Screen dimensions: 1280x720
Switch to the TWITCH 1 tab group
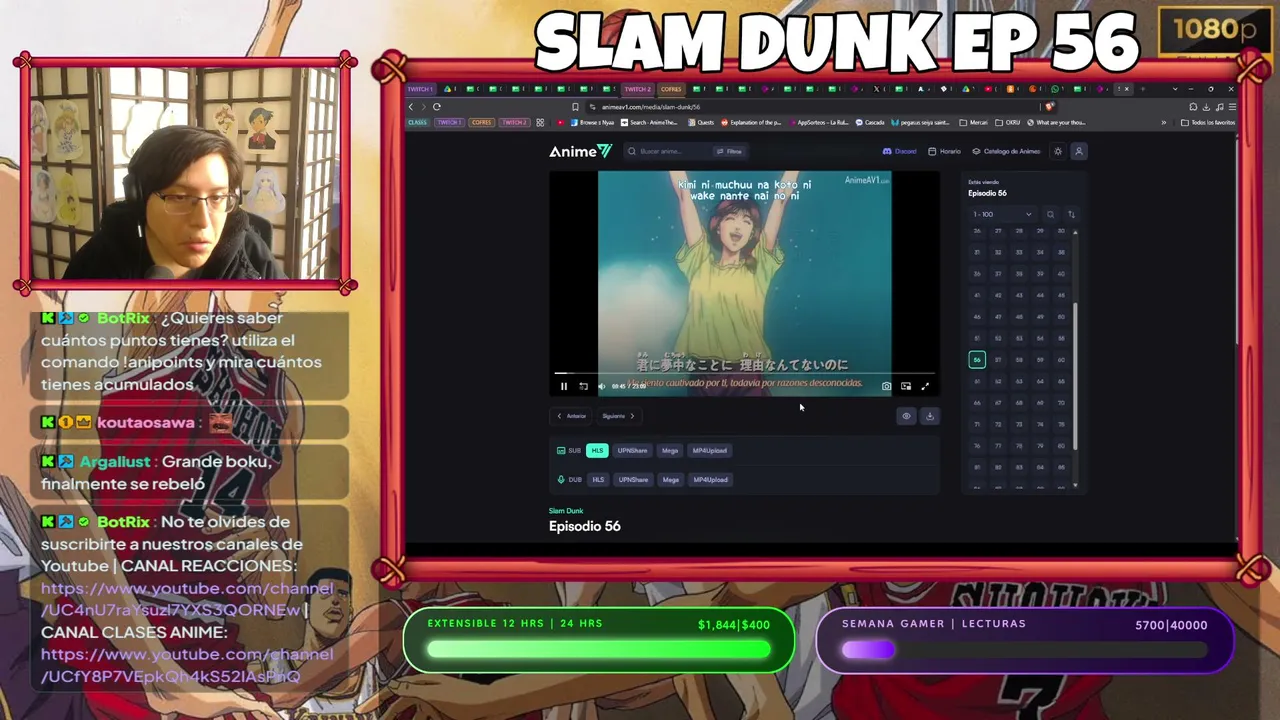(420, 89)
